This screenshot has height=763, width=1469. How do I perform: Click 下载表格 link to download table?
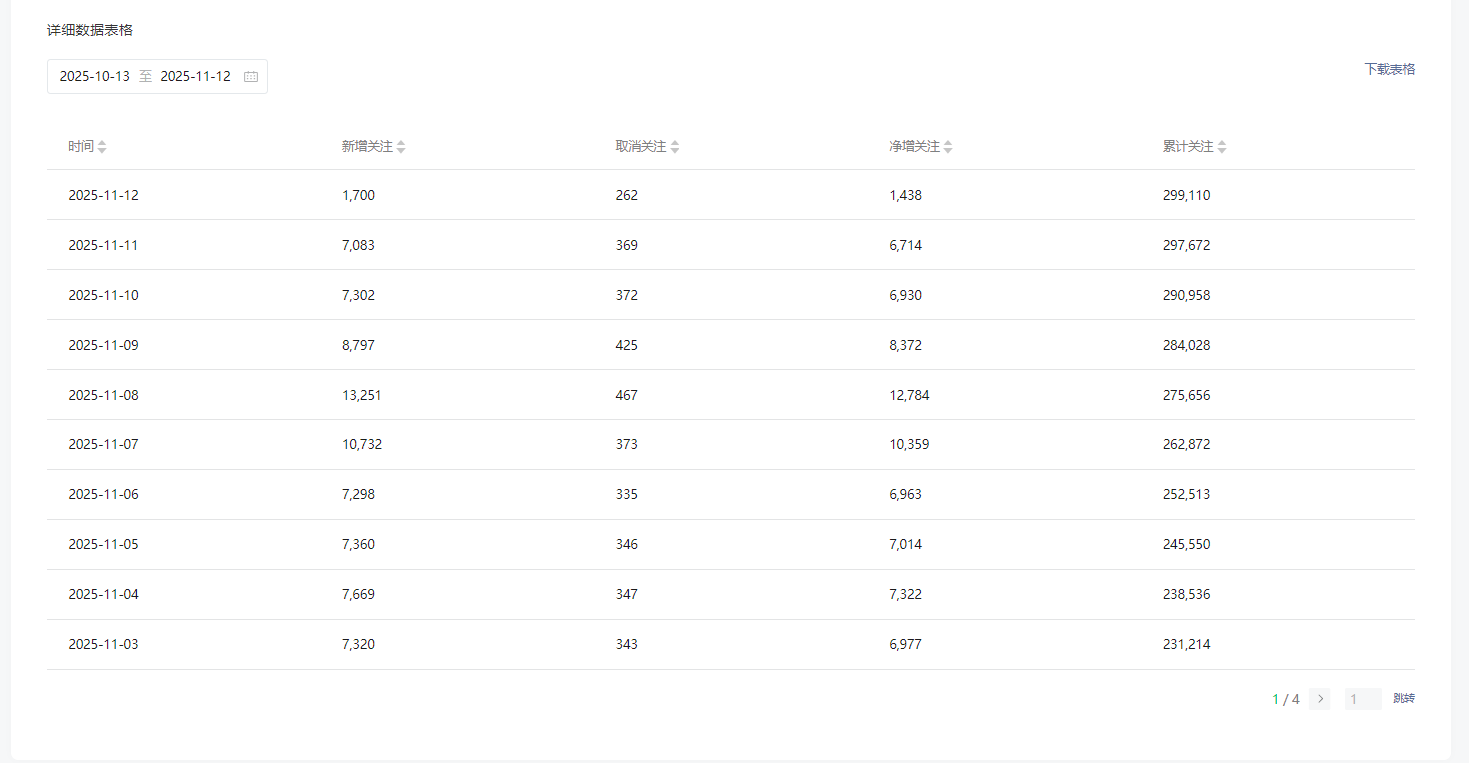point(1389,69)
